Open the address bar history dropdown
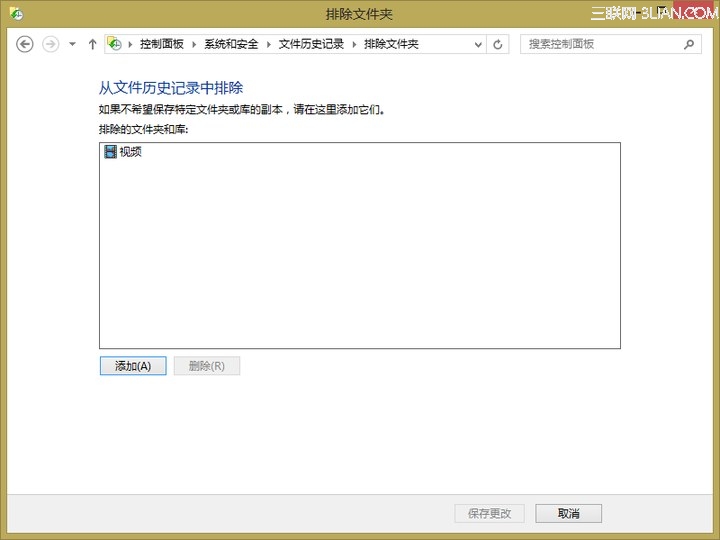The width and height of the screenshot is (720, 540). [478, 45]
